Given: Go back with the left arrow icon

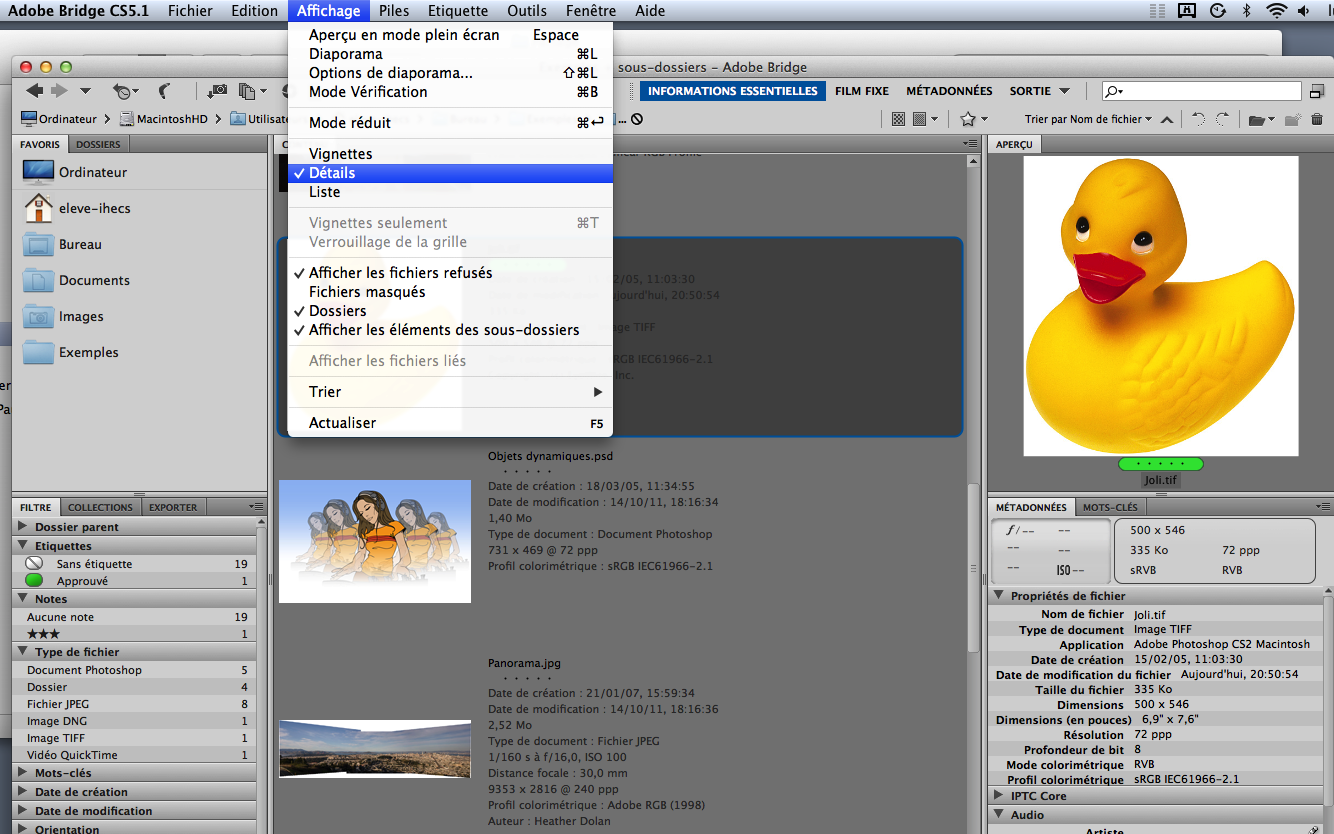Looking at the screenshot, I should [x=35, y=91].
